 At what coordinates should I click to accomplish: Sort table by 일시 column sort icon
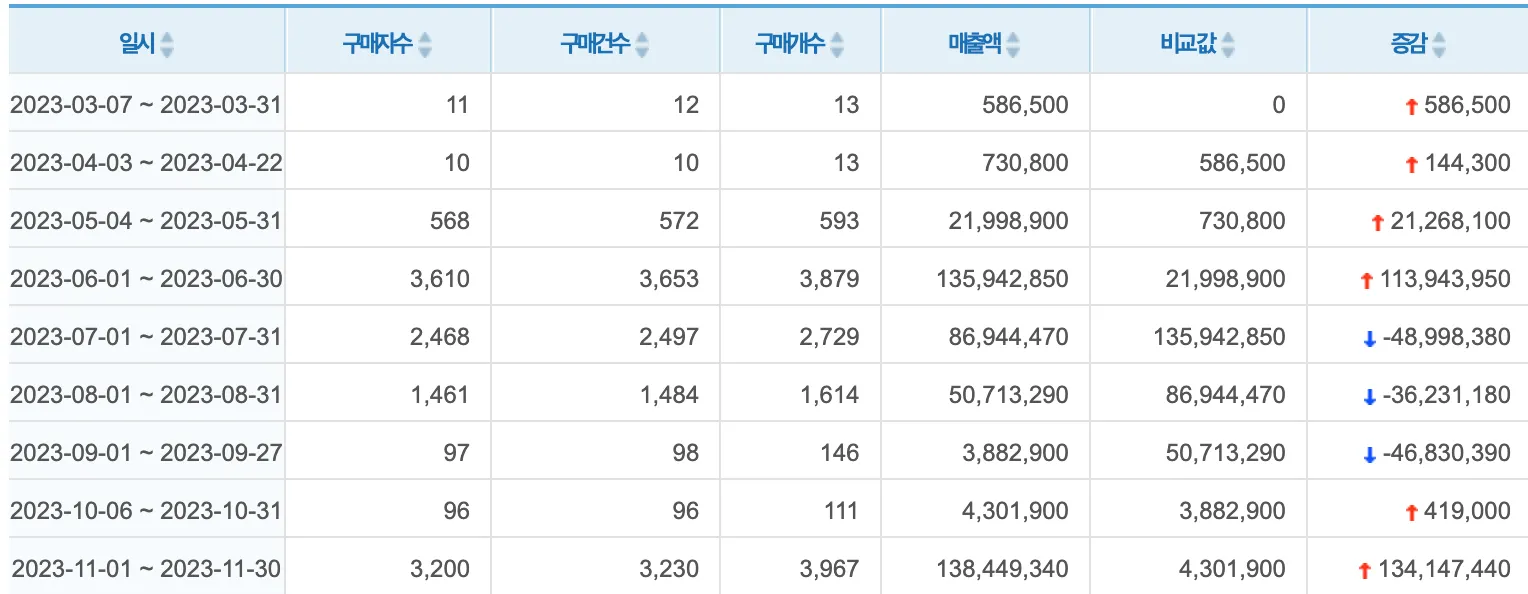point(167,45)
